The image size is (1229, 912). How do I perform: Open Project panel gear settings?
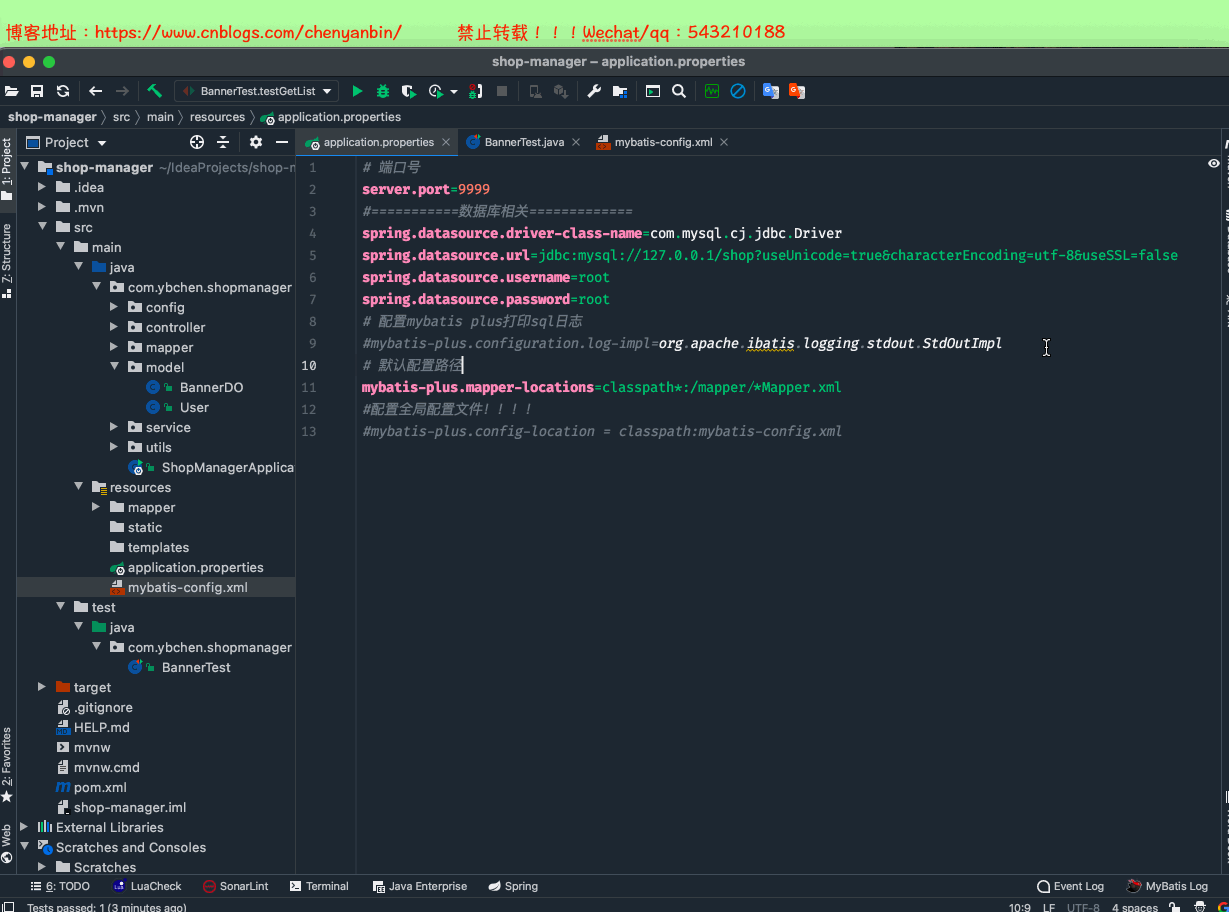point(256,142)
